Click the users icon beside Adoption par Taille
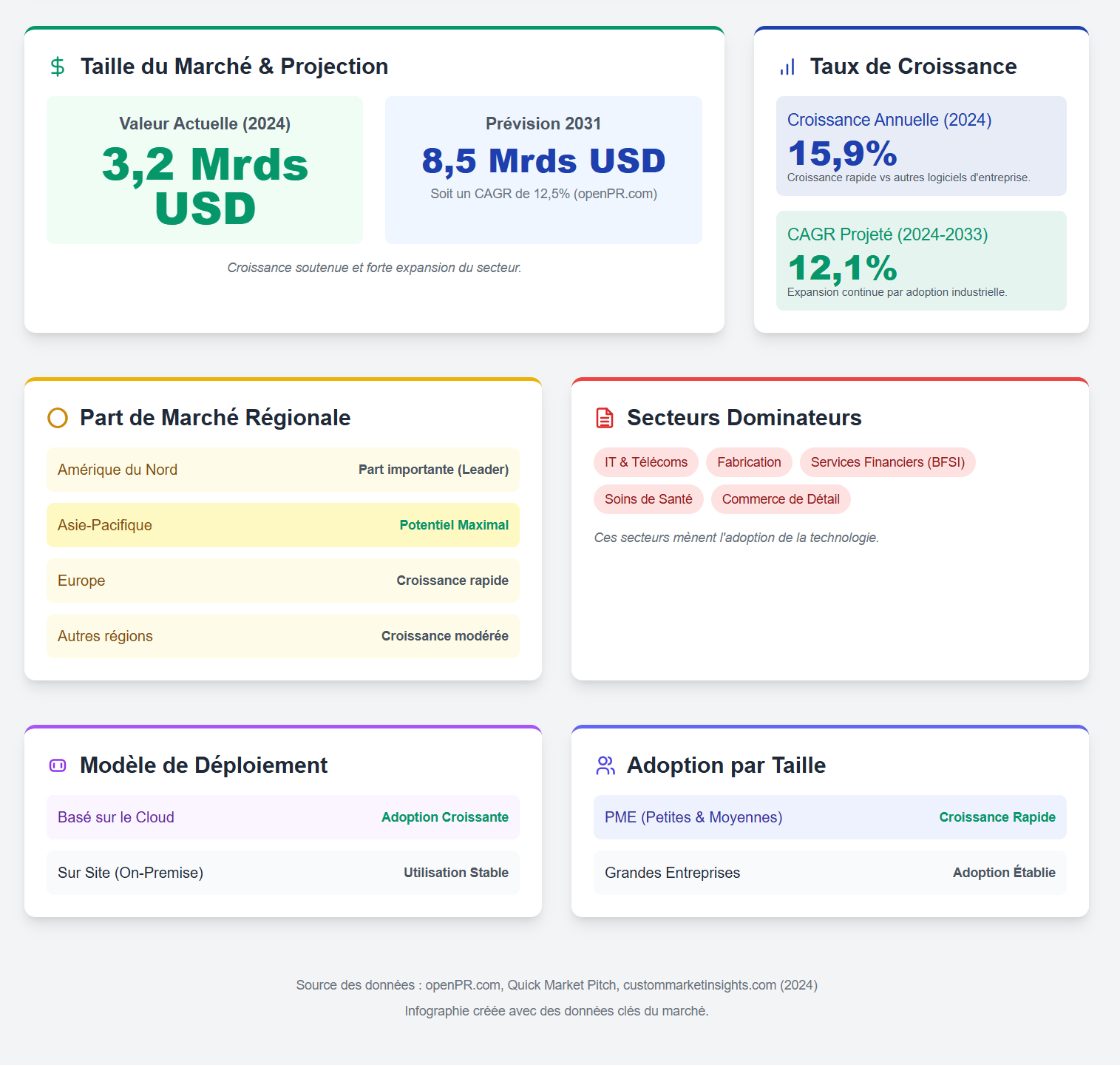Screen dimensions: 1120x1065 [x=605, y=765]
